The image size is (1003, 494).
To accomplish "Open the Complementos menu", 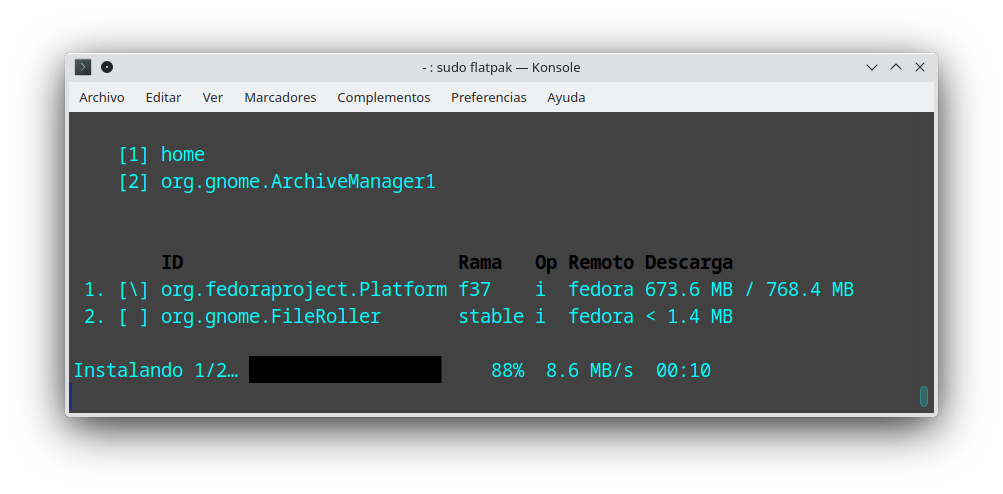I will (x=384, y=97).
